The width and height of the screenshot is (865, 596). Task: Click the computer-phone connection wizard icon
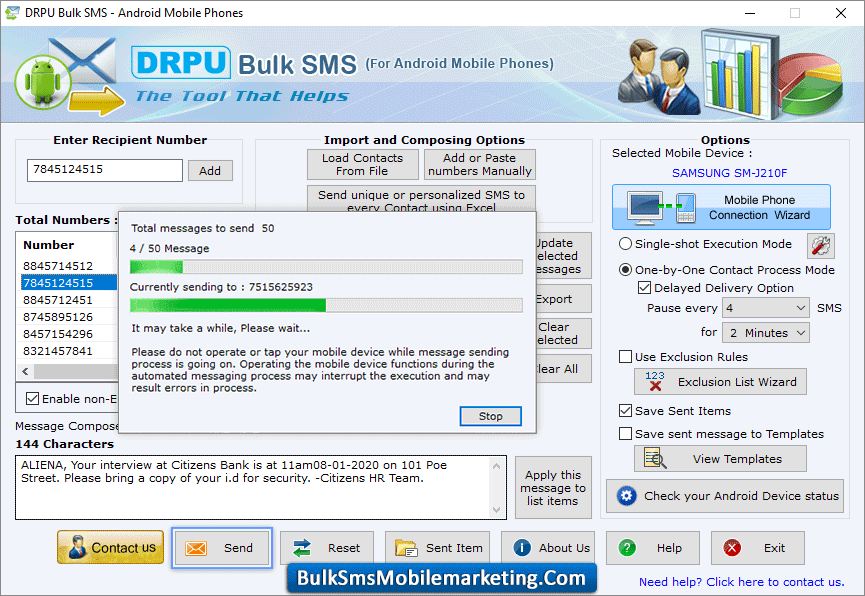point(663,208)
